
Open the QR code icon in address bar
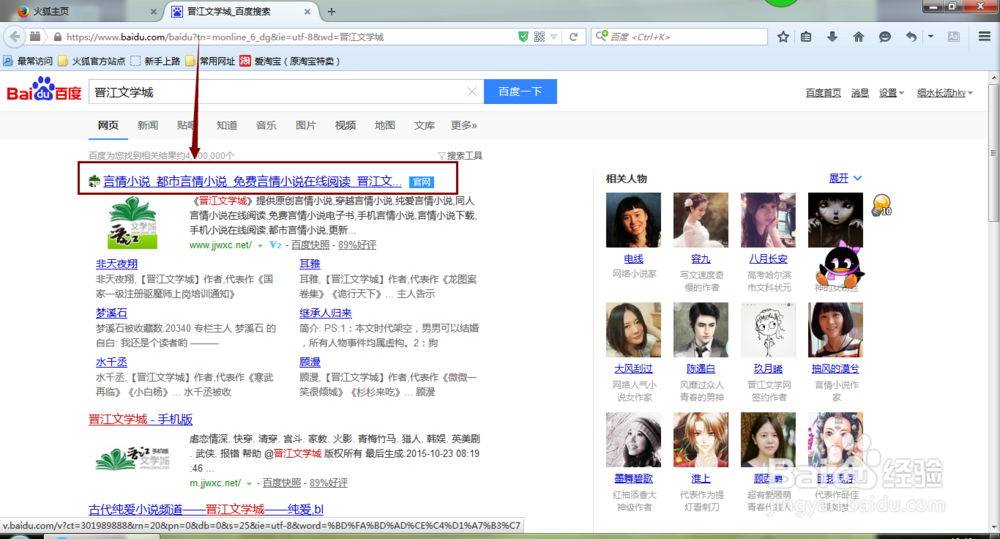(540, 37)
